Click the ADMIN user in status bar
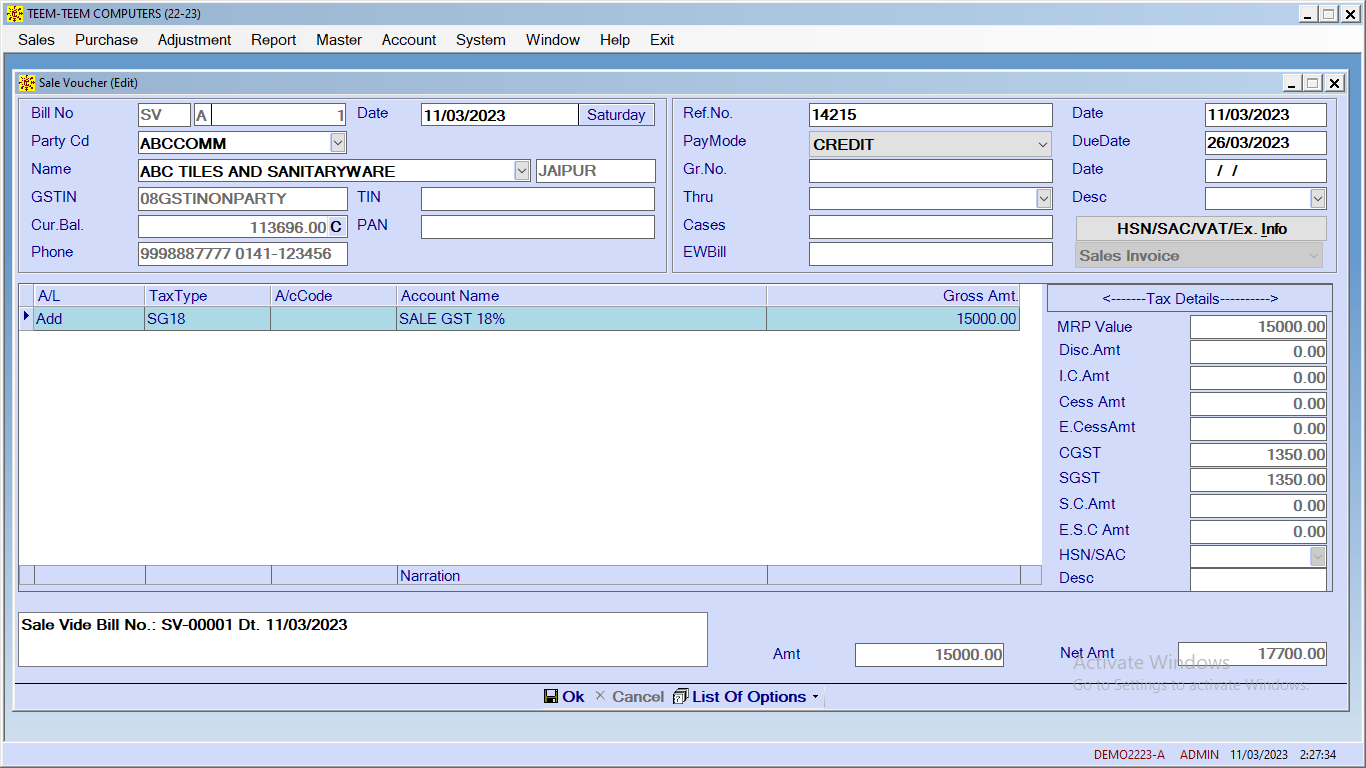 coord(1200,755)
